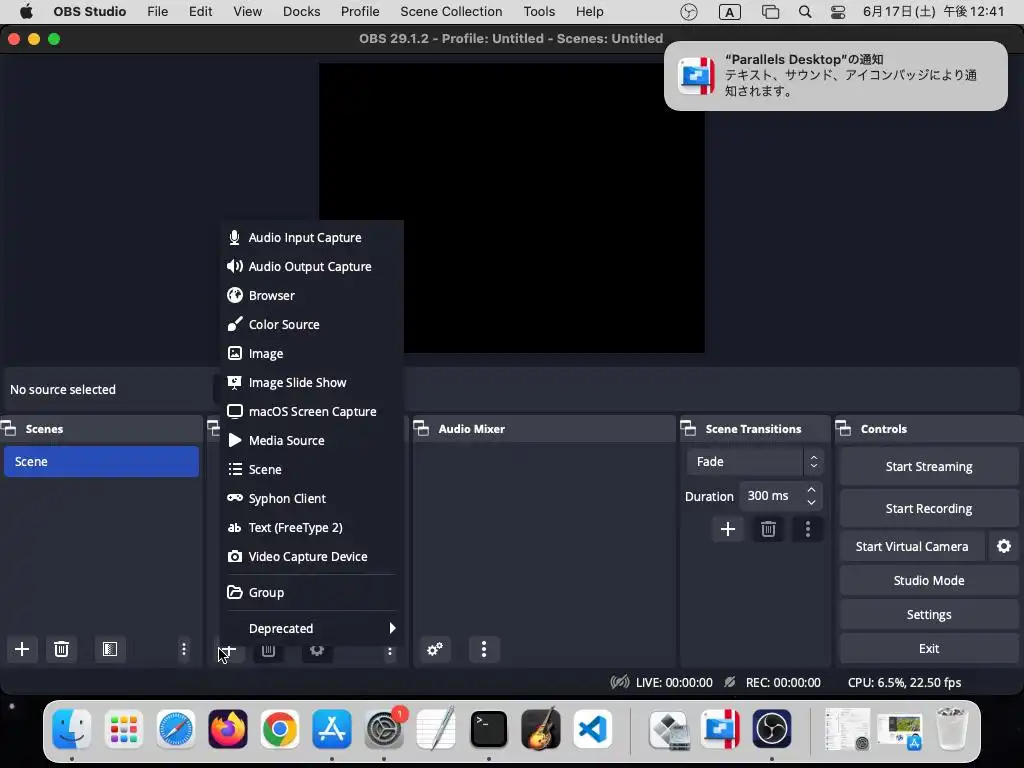Open Audio Mixer advanced properties gears icon

pyautogui.click(x=435, y=649)
